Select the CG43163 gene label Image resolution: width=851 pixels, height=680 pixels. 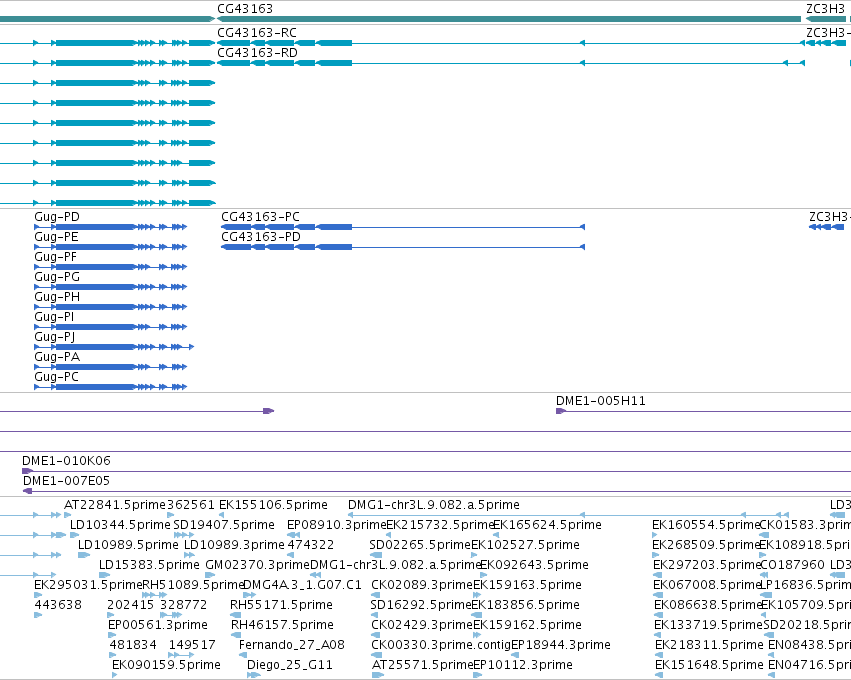coord(245,9)
